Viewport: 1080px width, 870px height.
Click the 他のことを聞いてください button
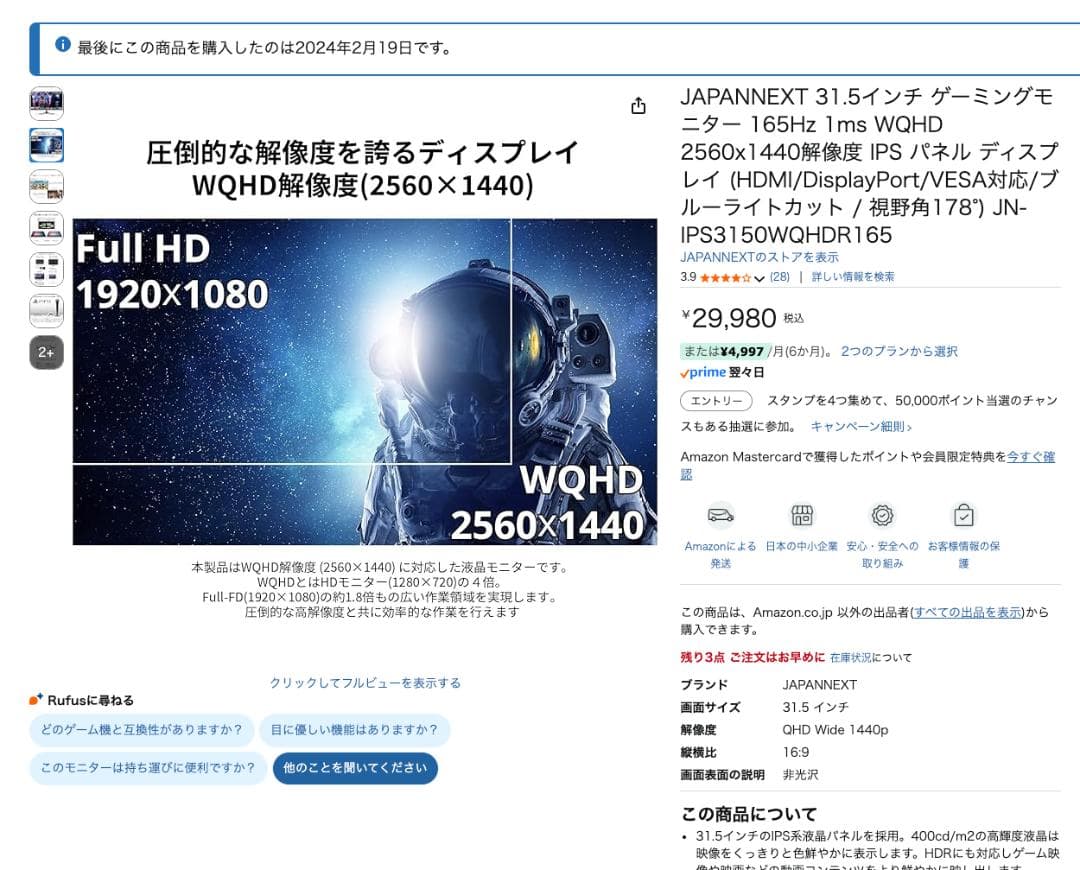point(355,769)
